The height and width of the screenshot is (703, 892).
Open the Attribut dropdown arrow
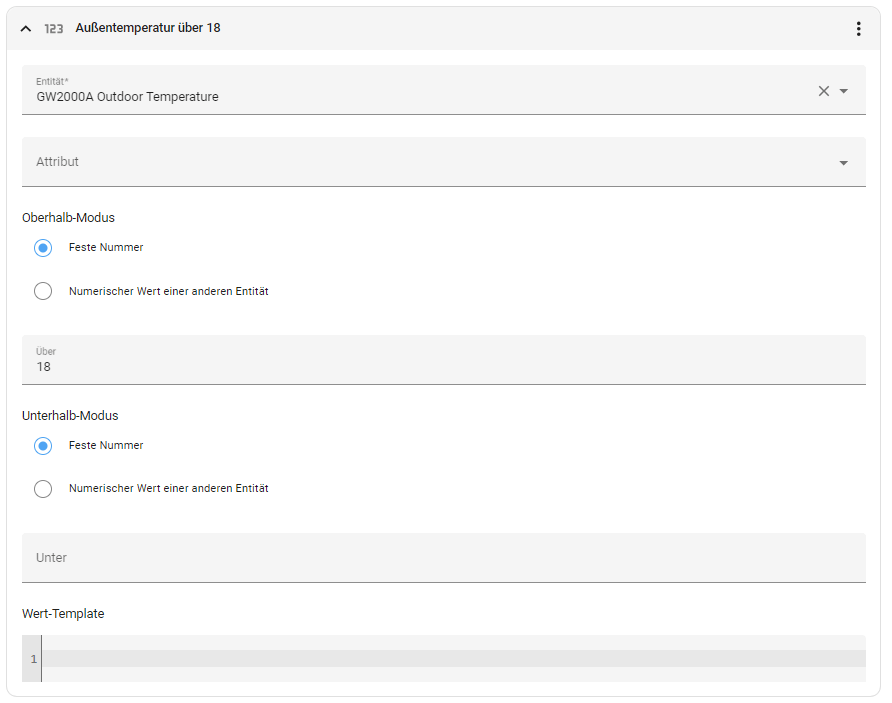(x=844, y=163)
